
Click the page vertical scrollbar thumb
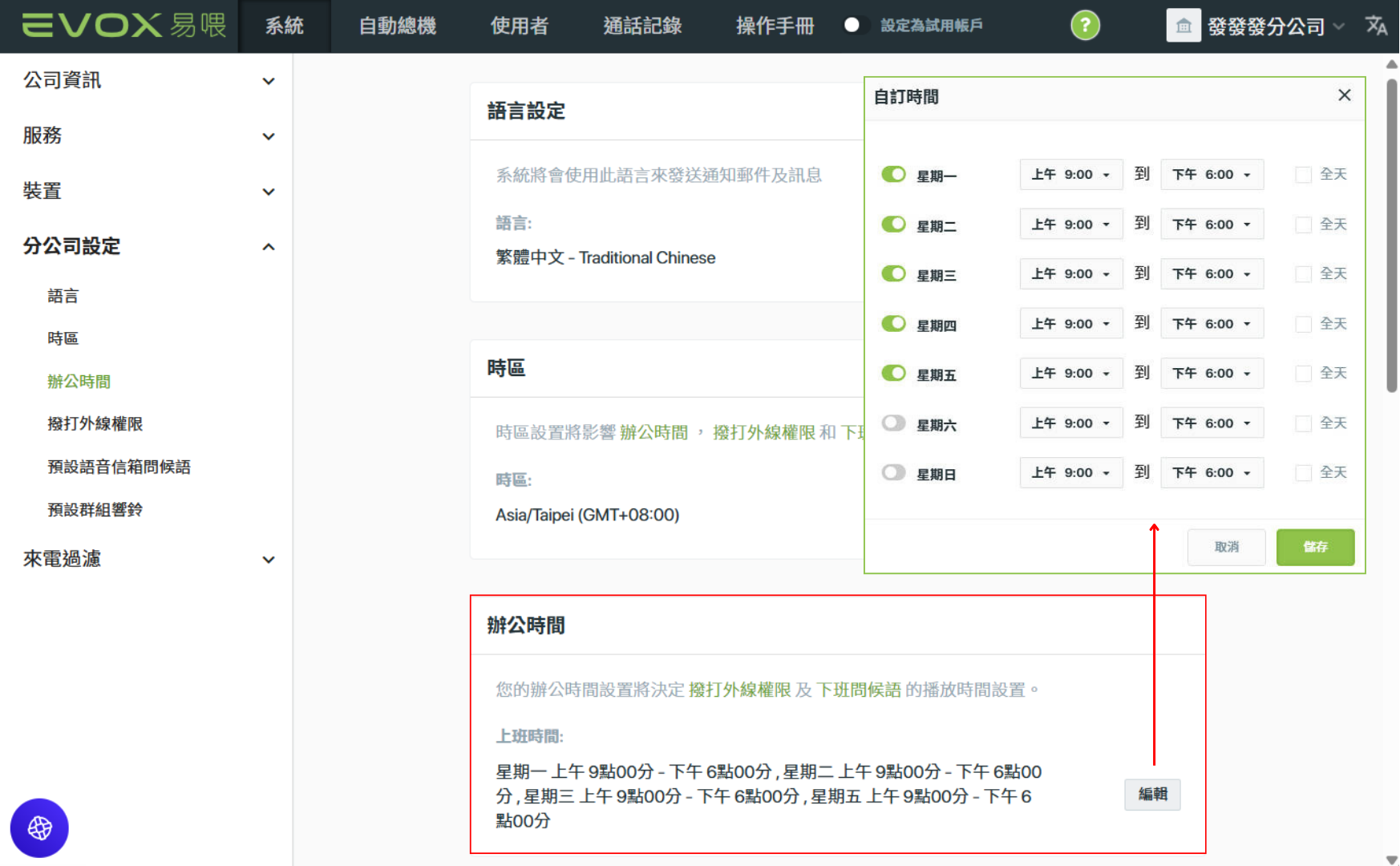click(x=1392, y=235)
